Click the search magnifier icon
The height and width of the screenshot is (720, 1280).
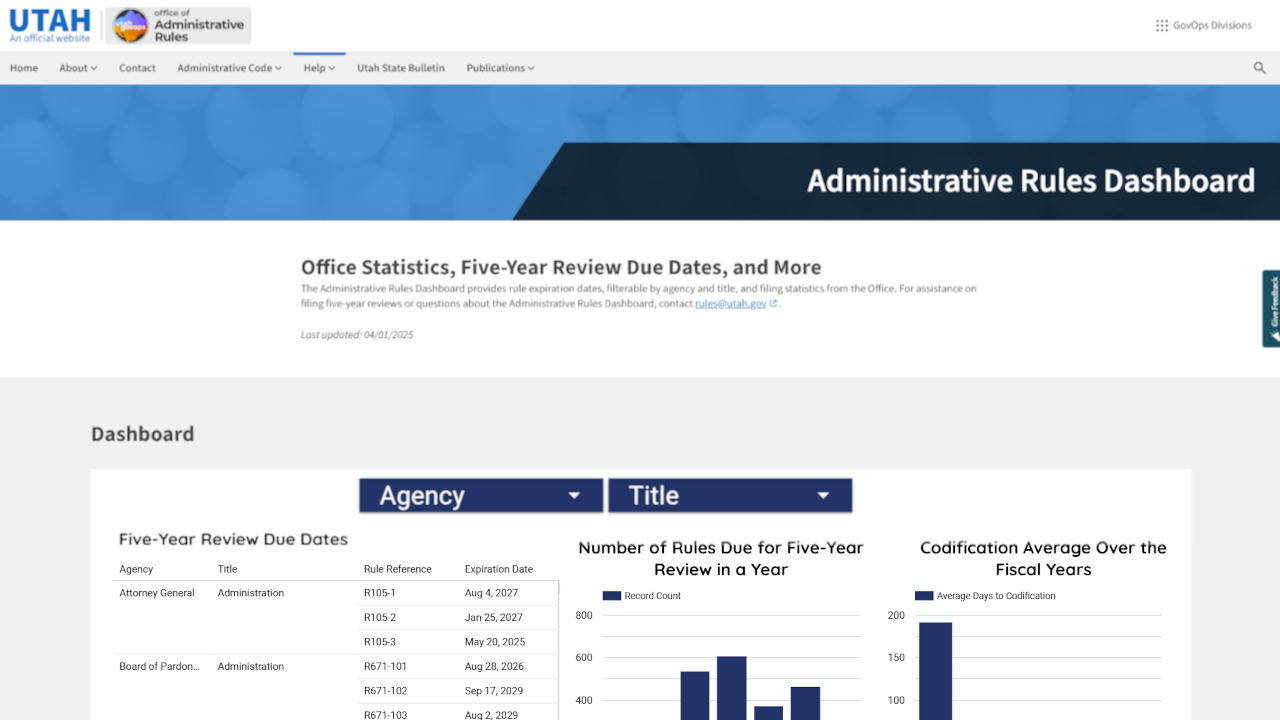coord(1259,68)
